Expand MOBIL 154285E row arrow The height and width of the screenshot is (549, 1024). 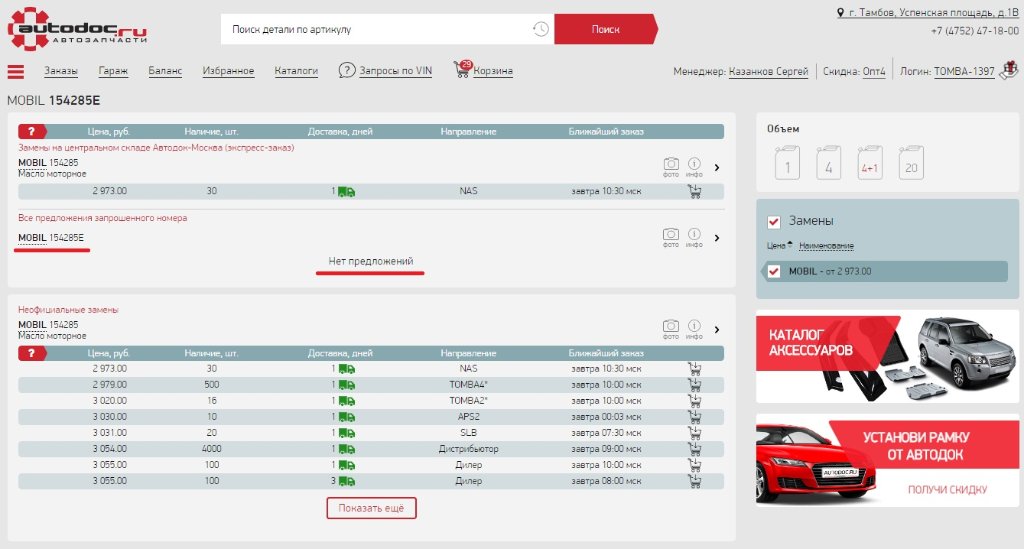717,238
